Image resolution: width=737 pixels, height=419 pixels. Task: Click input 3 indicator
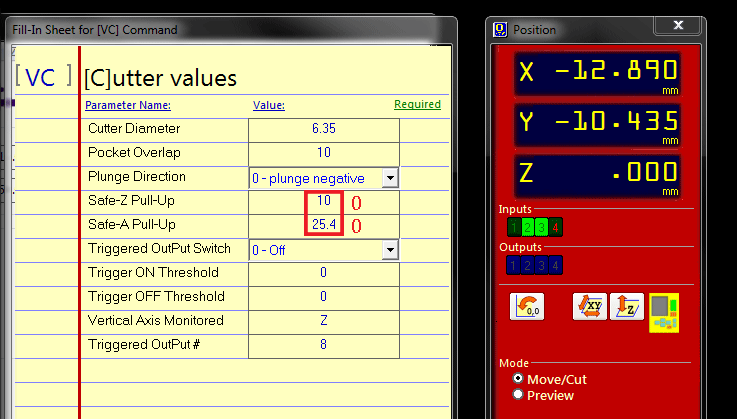pos(542,228)
